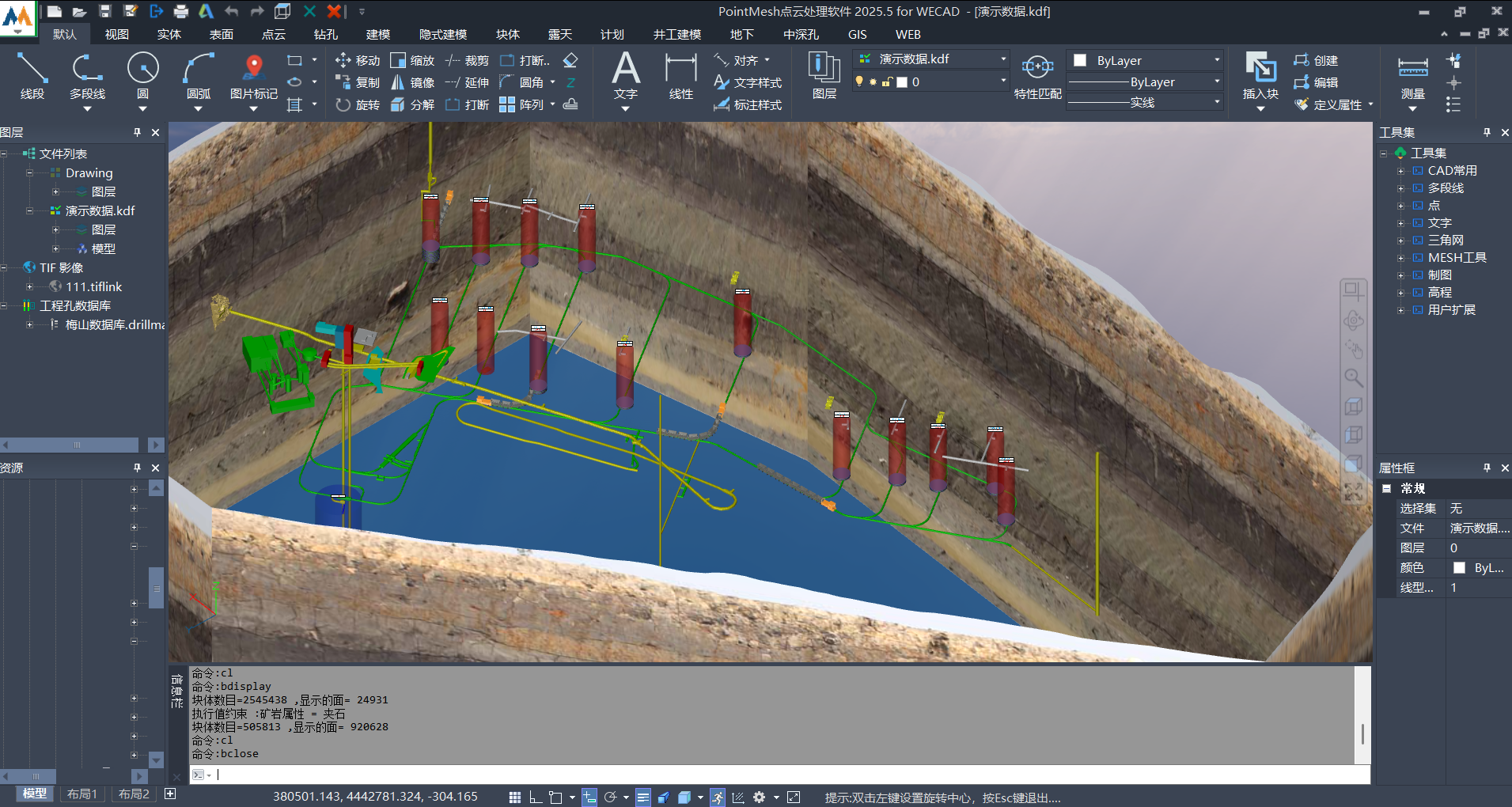Expand the 111.tiflink tree node

pyautogui.click(x=30, y=287)
